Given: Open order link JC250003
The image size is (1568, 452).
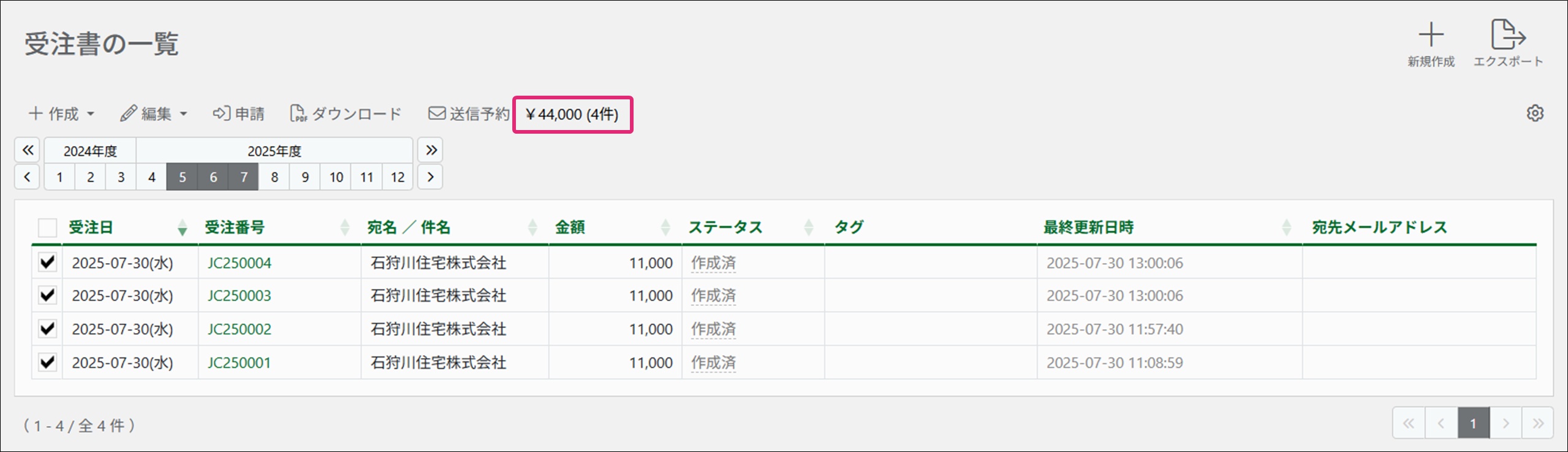Looking at the screenshot, I should click(x=239, y=296).
